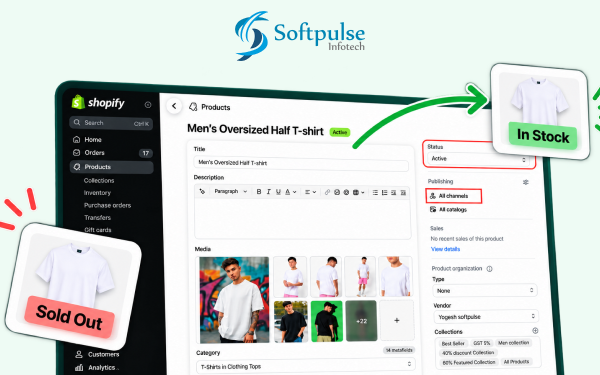Screen dimensions: 600x375
Task: Open the Paragraph style dropdown
Action: click(231, 191)
